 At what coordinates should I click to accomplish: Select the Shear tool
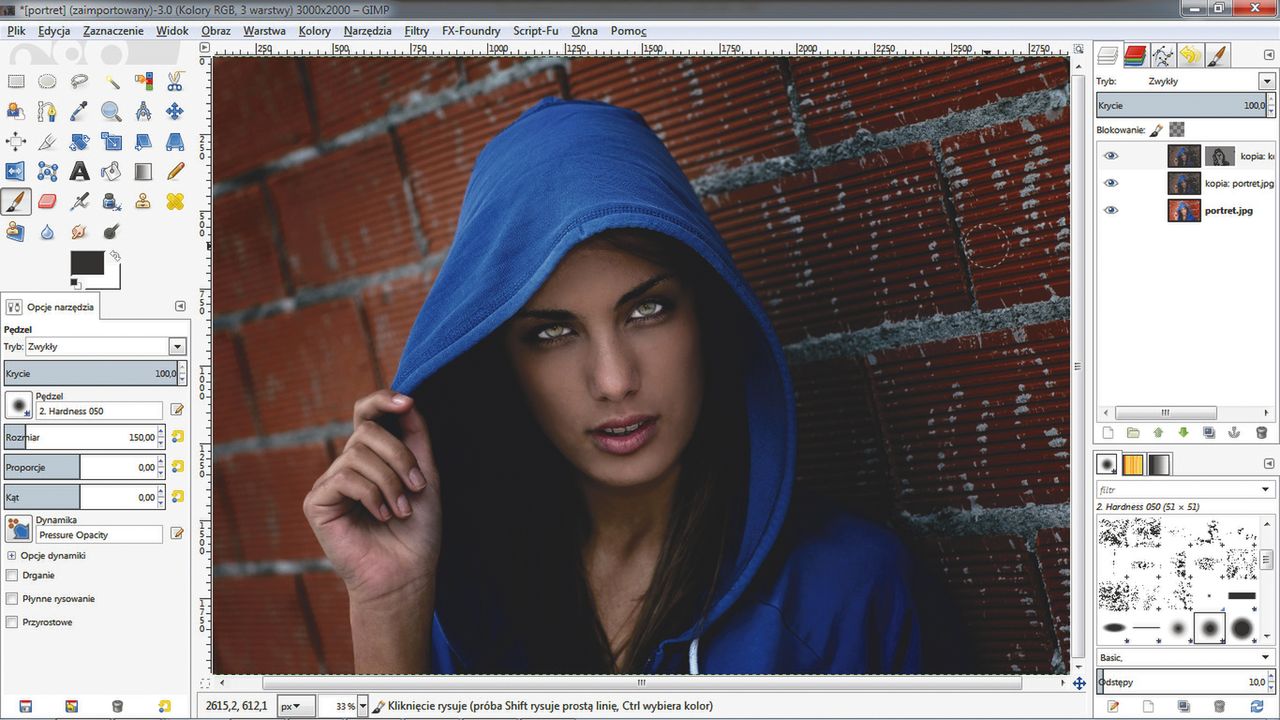(x=143, y=142)
